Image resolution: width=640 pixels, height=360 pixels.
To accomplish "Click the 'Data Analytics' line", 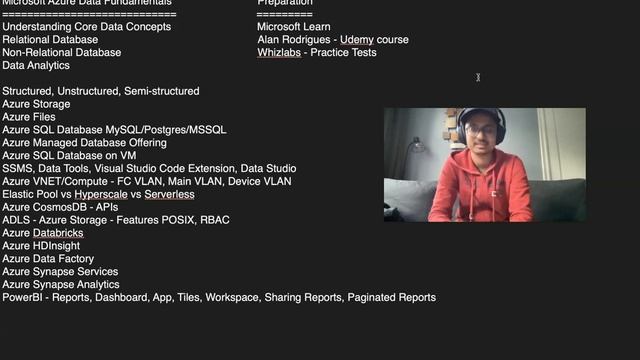I will coord(36,66).
